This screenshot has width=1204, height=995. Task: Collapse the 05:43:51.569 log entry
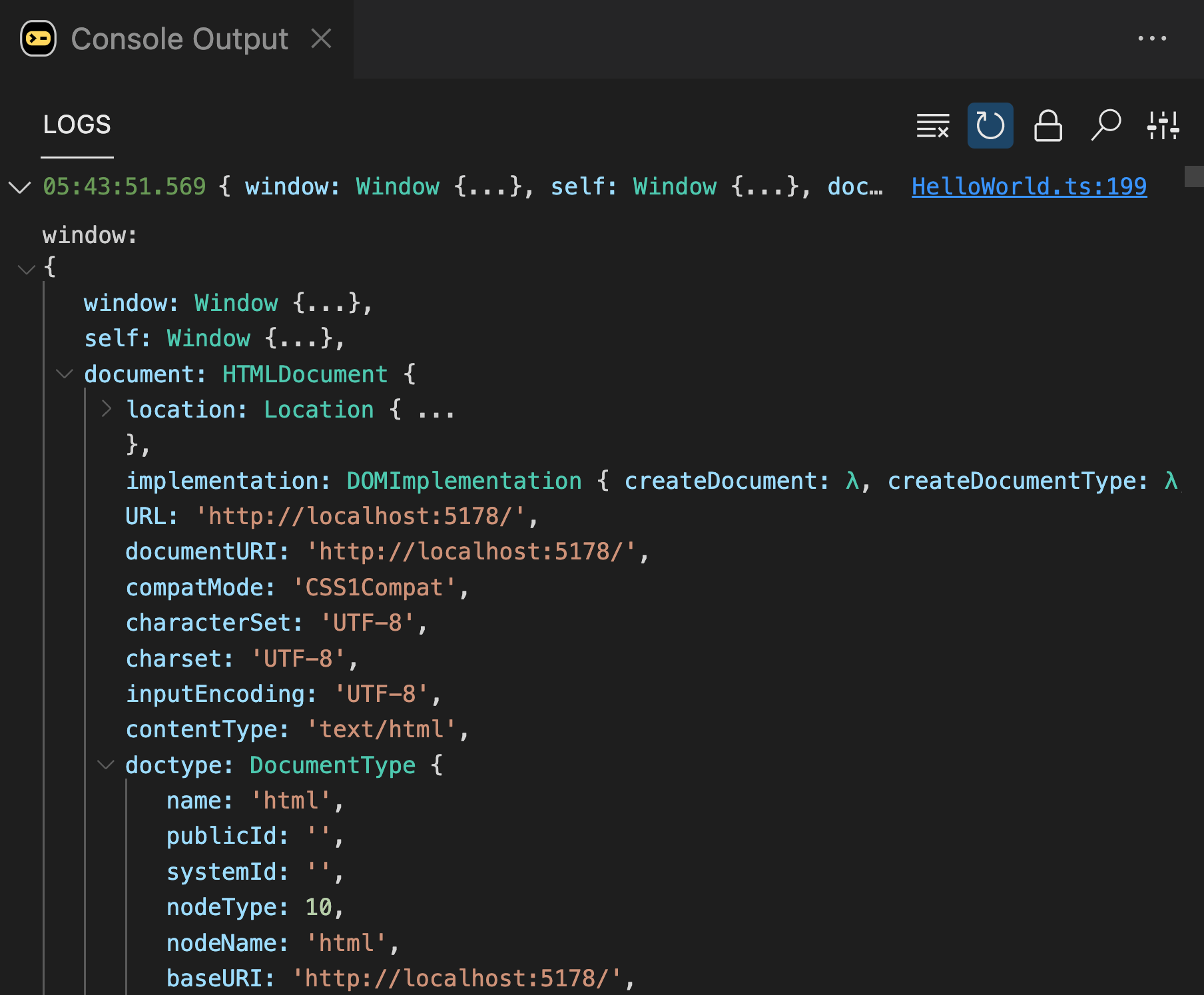20,187
